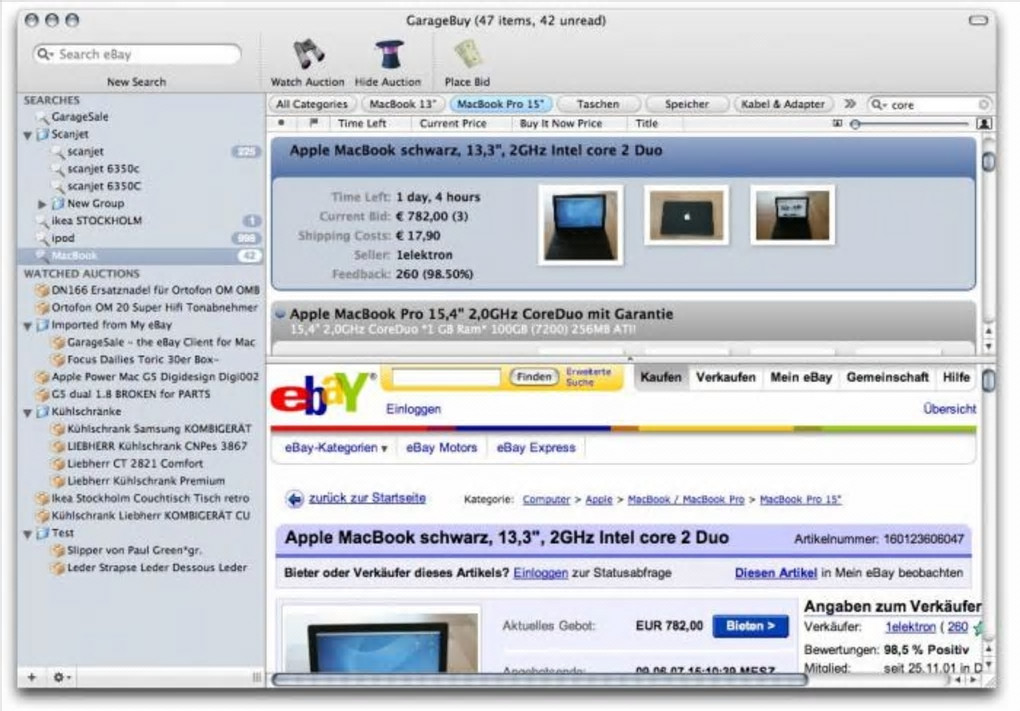Collapse the MacBook Pro 15,4" auction disclosure
The height and width of the screenshot is (711, 1020).
click(280, 314)
